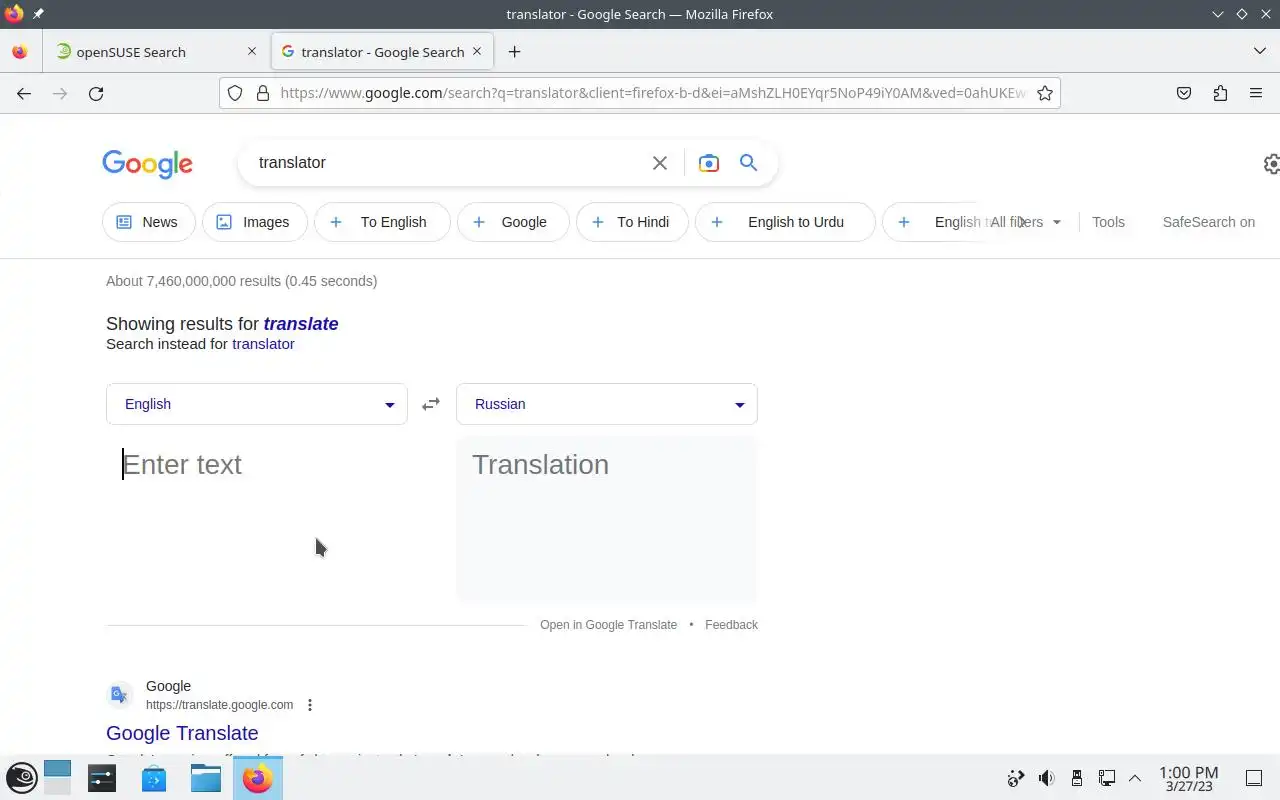Go back using the browser back arrow
This screenshot has height=800, width=1280.
click(x=24, y=93)
